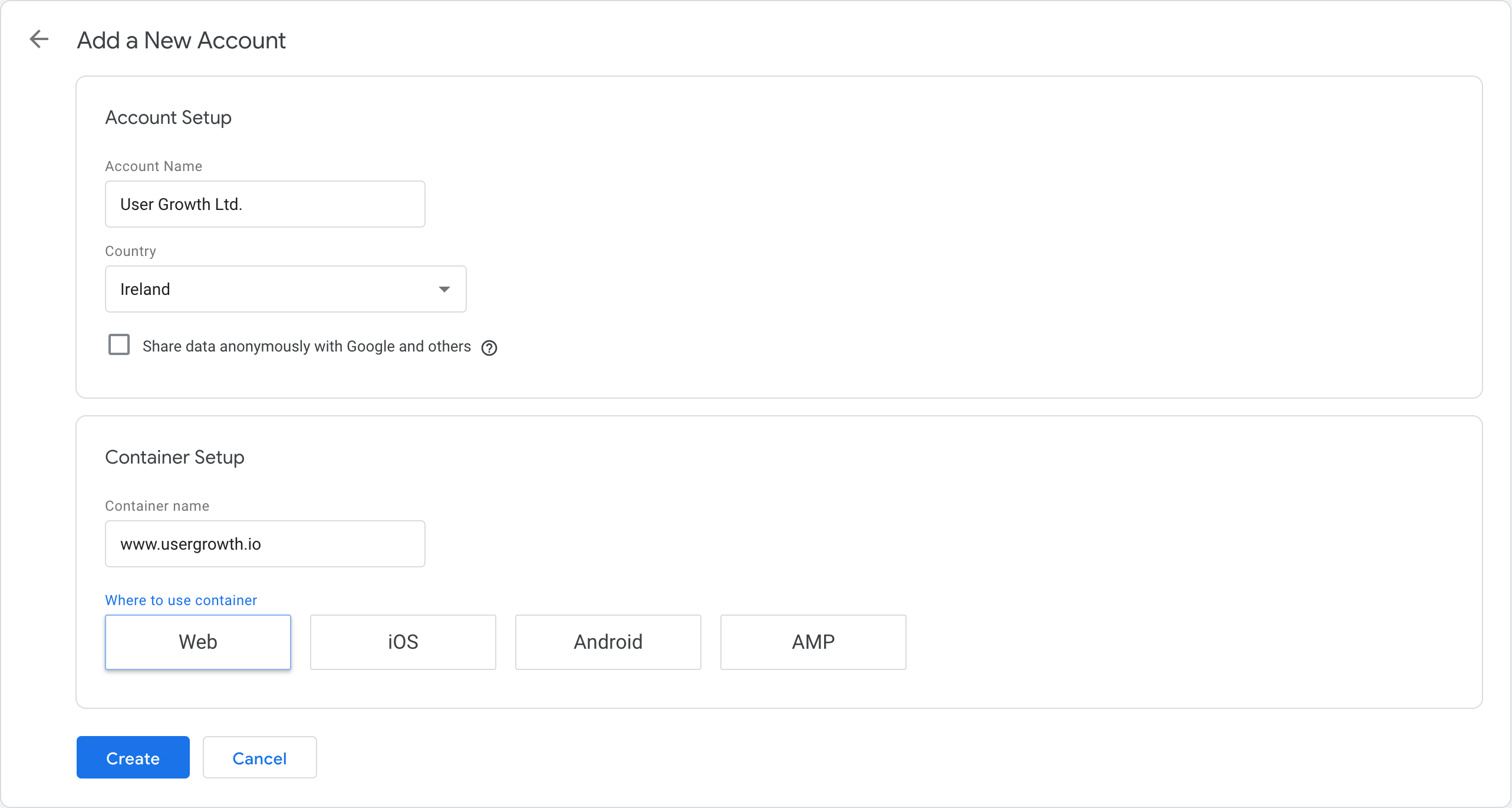
Task: Expand the Country dropdown selector
Action: pyautogui.click(x=443, y=289)
